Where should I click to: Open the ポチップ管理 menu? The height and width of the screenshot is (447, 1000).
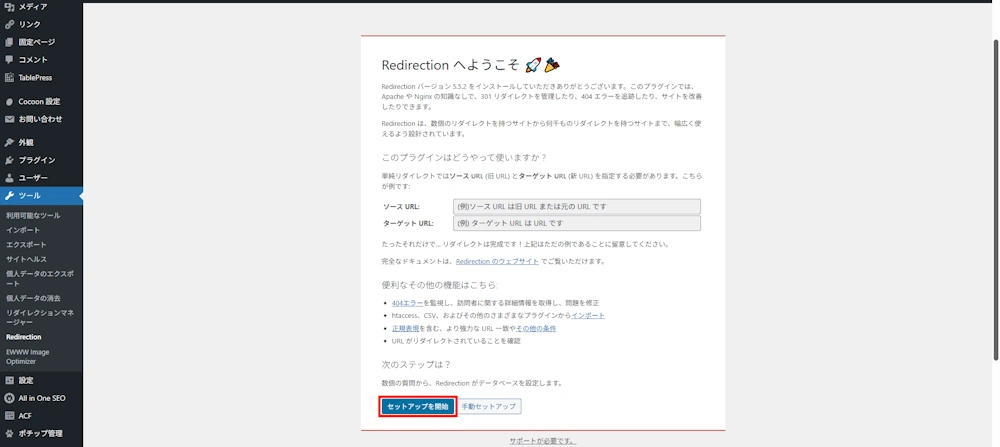pyautogui.click(x=41, y=434)
